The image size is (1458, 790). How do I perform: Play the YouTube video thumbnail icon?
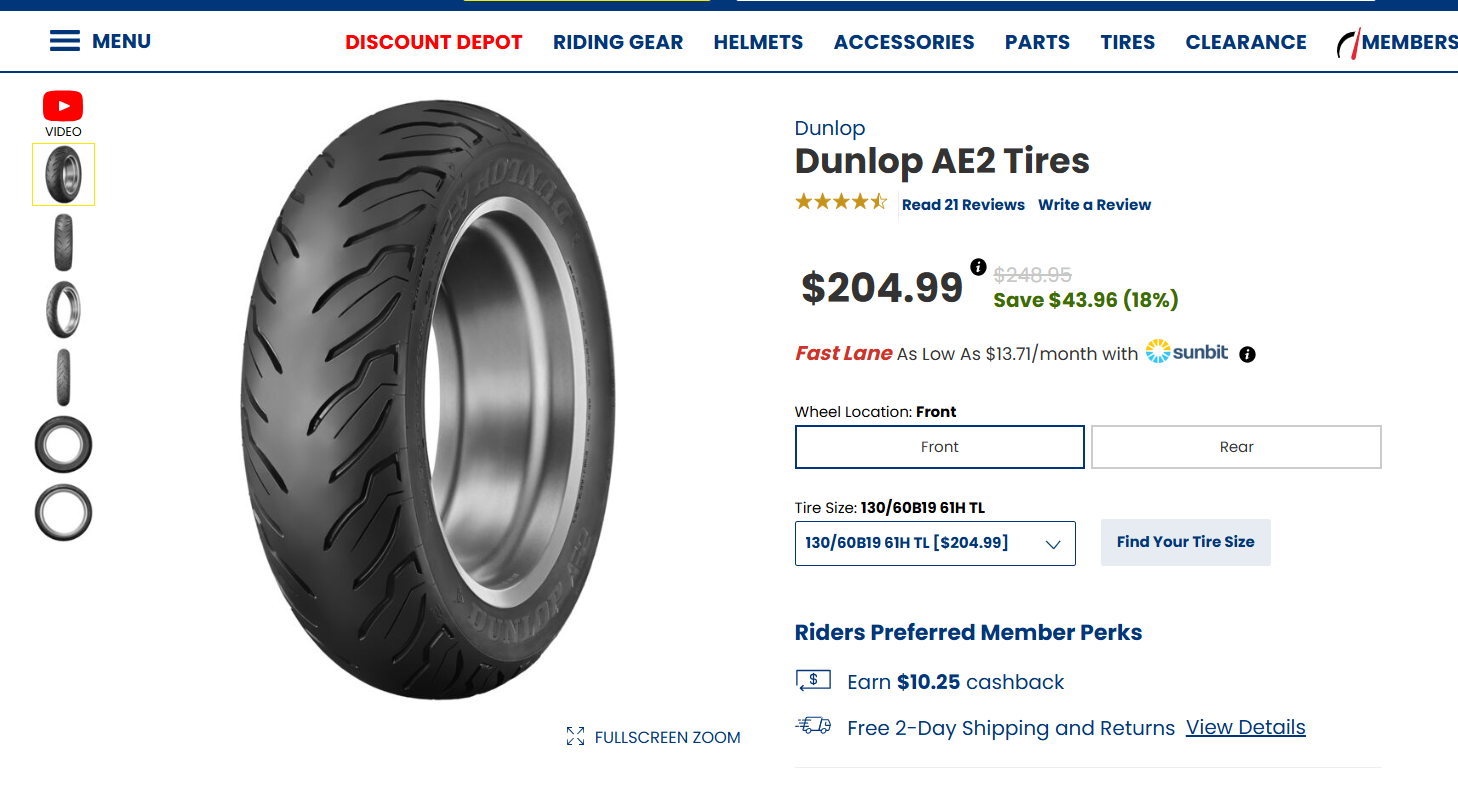click(x=63, y=105)
